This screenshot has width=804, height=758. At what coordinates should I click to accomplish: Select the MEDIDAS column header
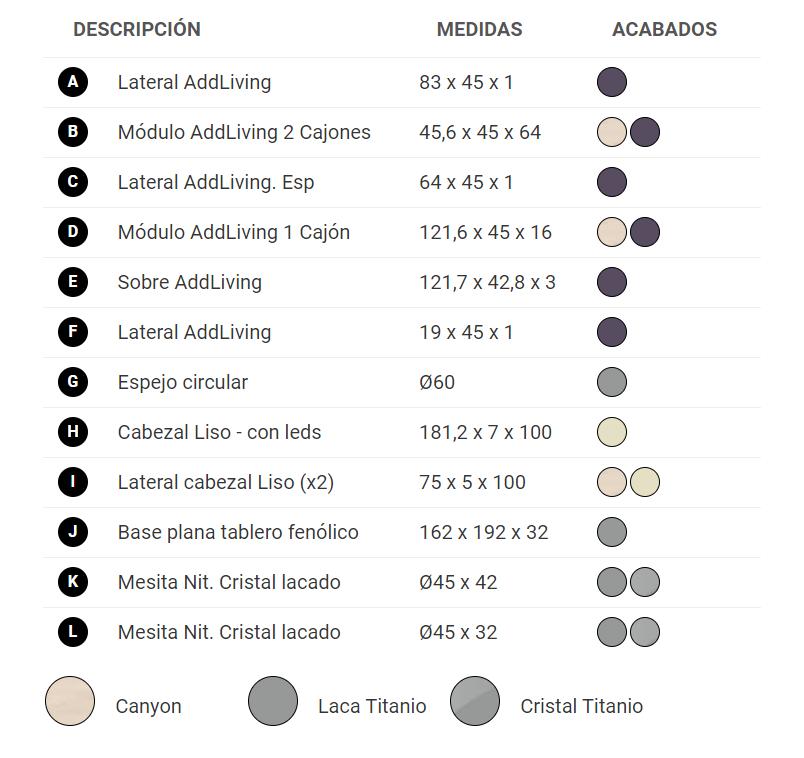[x=479, y=29]
